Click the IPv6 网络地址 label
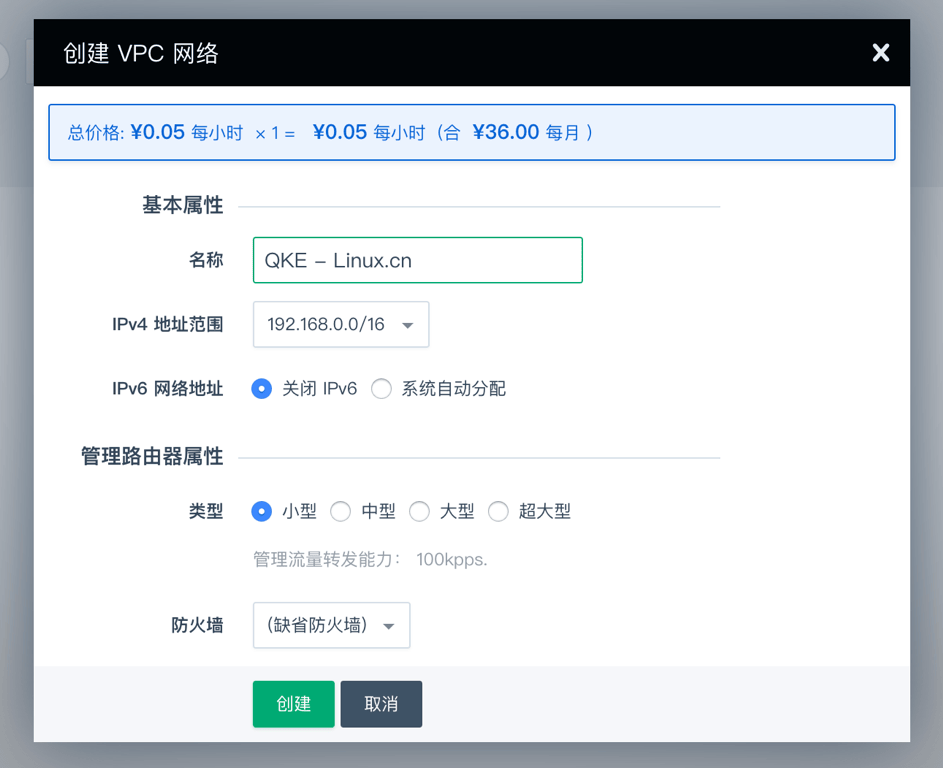This screenshot has width=943, height=768. [x=168, y=389]
